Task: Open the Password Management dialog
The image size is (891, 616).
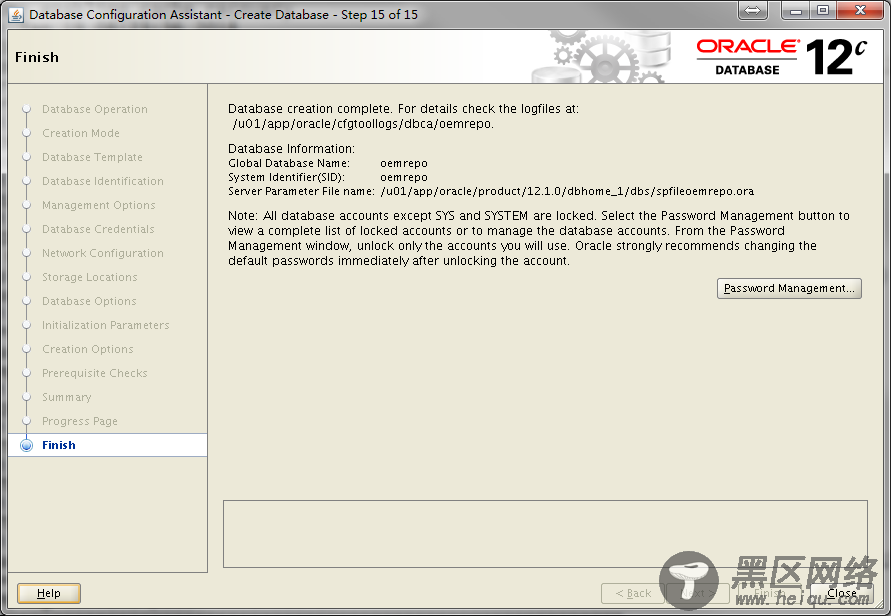Action: point(789,288)
